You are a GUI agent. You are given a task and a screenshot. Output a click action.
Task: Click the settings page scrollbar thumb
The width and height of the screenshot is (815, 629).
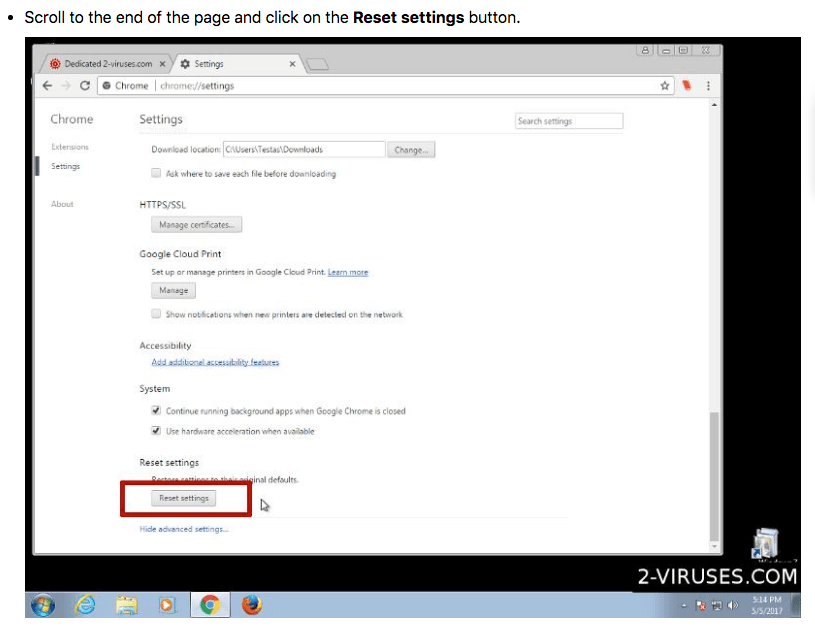pyautogui.click(x=714, y=476)
